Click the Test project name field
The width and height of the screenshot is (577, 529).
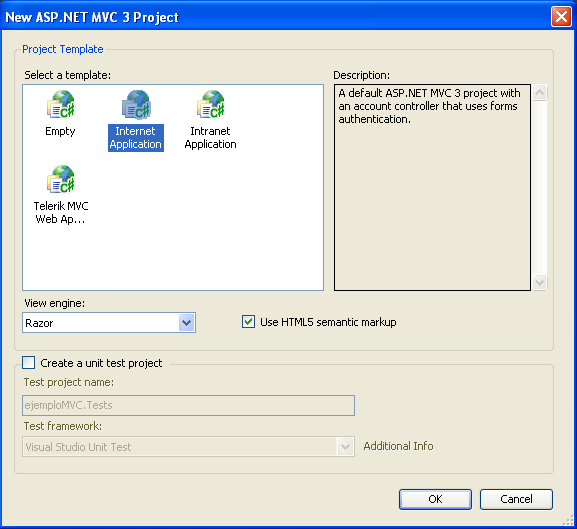pyautogui.click(x=188, y=405)
